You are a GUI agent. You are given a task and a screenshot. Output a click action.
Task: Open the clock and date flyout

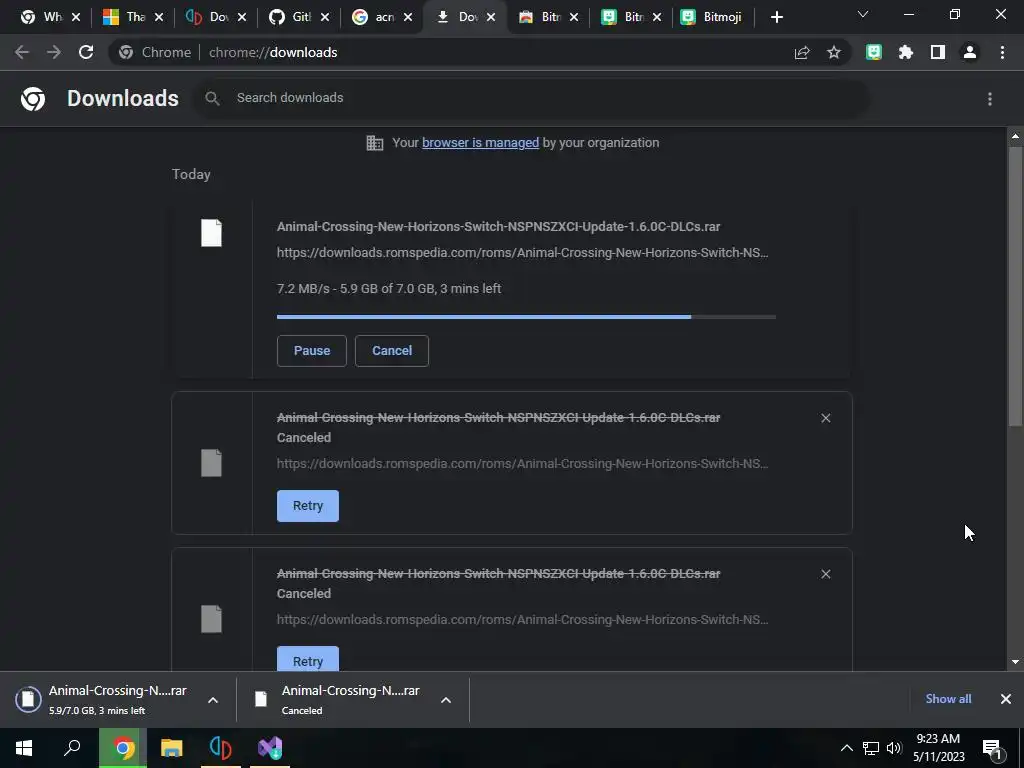tap(938, 748)
